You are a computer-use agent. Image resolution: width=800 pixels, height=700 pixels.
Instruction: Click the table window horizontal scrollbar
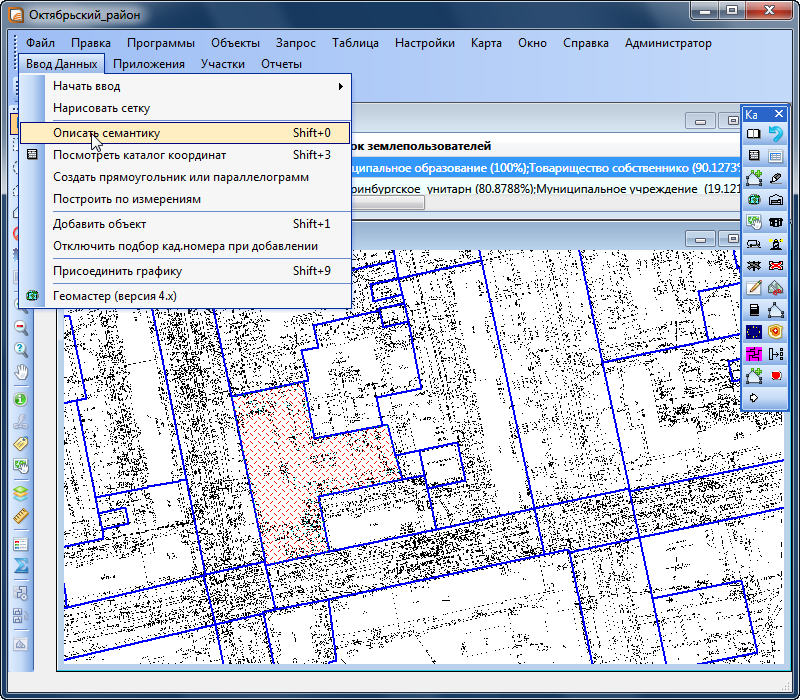point(385,202)
